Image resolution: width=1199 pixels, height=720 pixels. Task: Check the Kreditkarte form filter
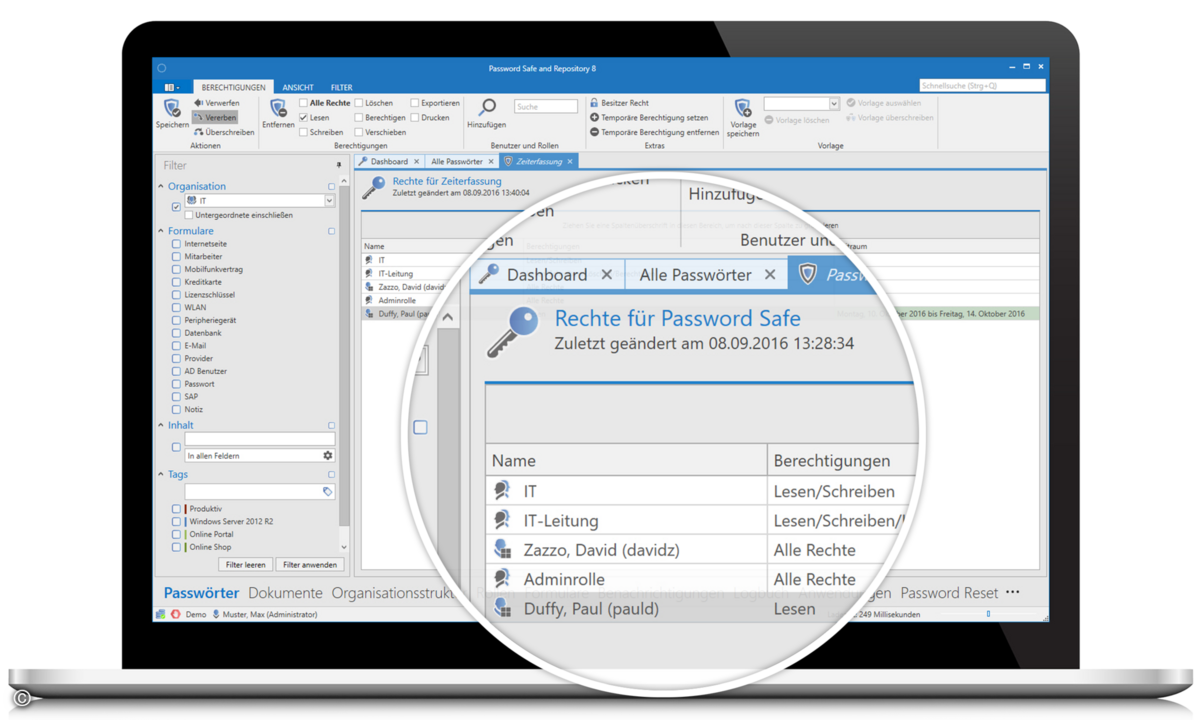click(x=177, y=282)
